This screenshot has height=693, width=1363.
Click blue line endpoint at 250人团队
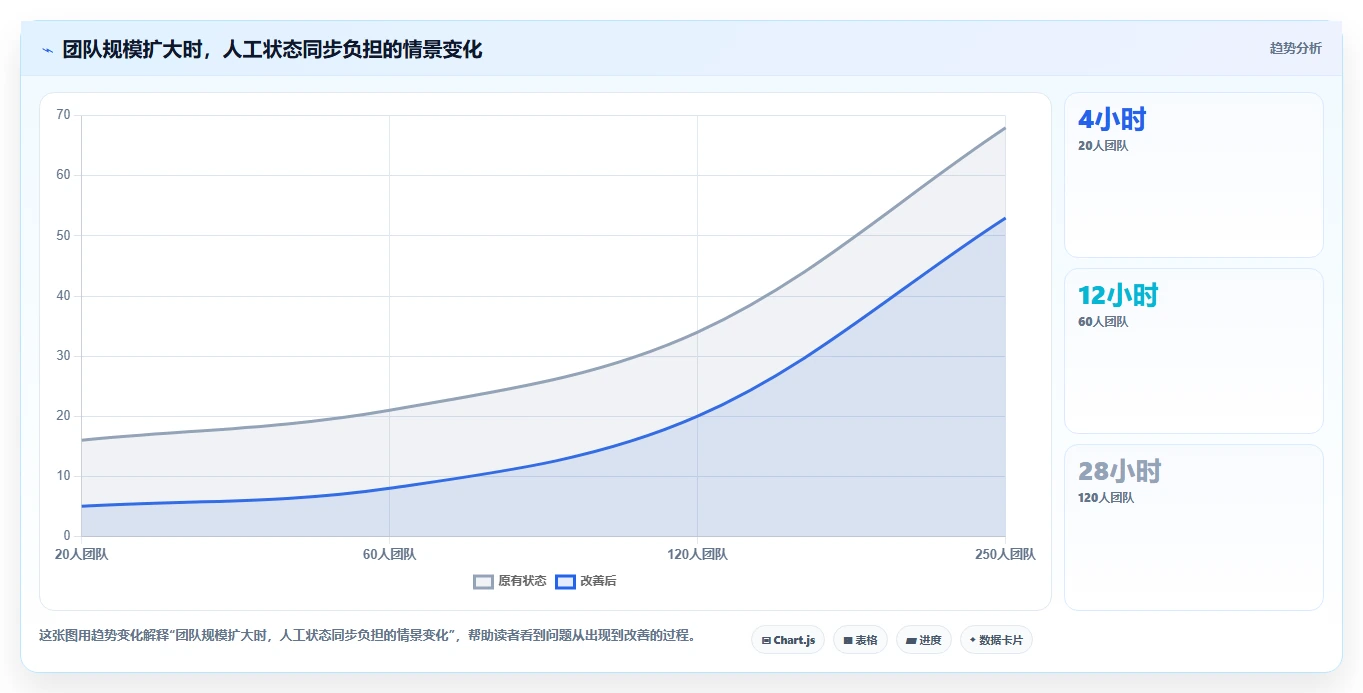(1005, 217)
